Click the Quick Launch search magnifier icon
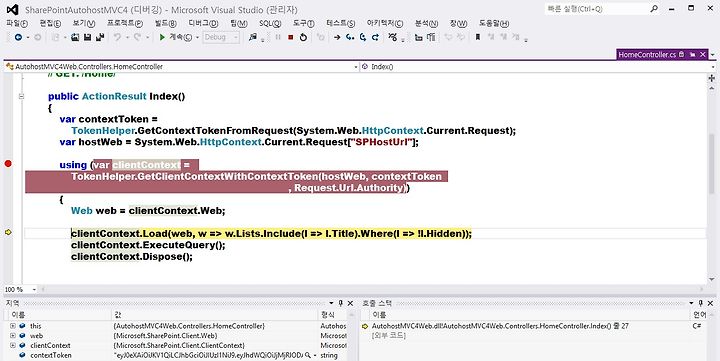720x361 pixels. point(654,9)
